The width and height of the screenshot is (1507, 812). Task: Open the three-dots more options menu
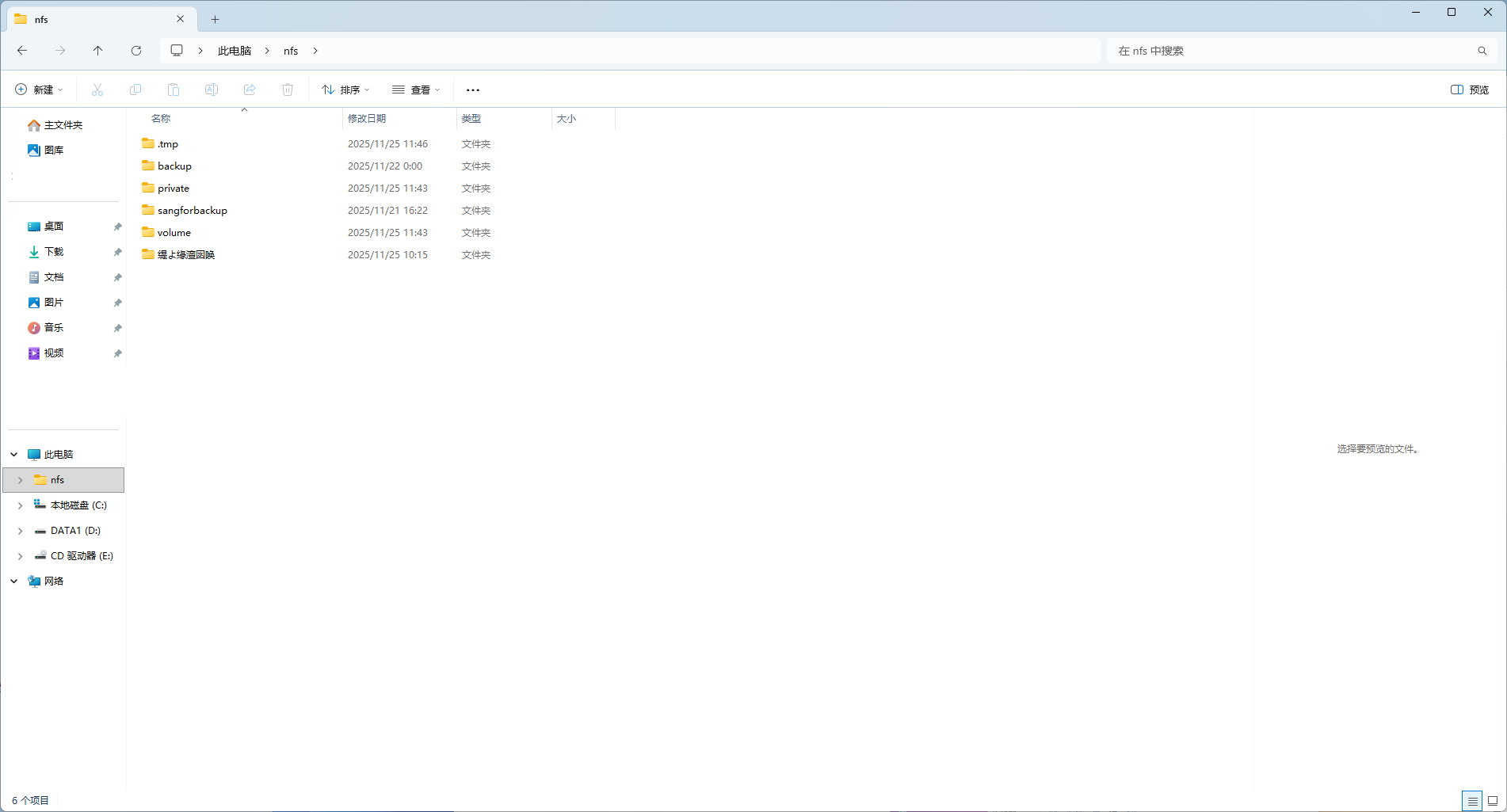pyautogui.click(x=473, y=90)
